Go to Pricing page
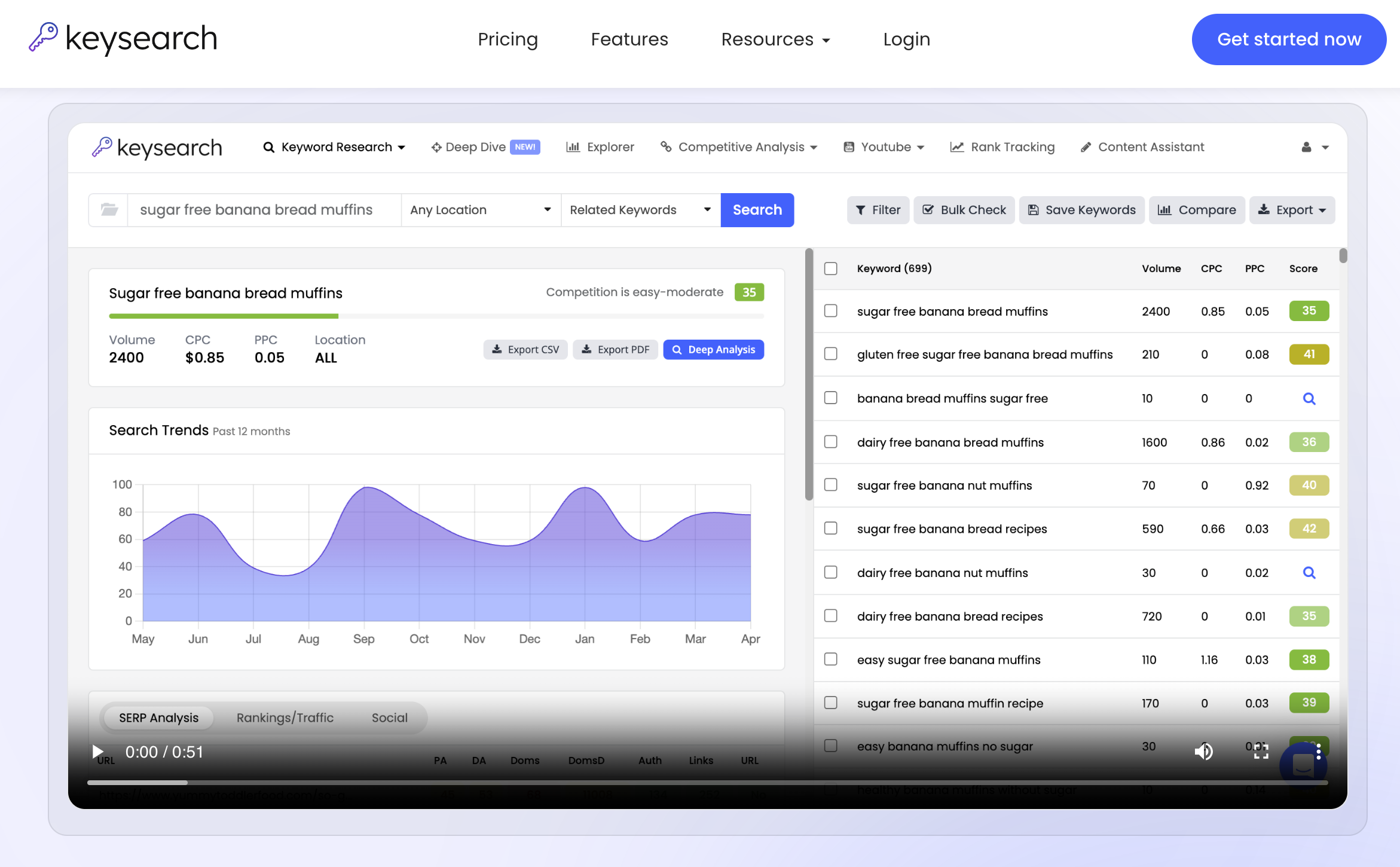This screenshot has width=1400, height=867. tap(508, 39)
